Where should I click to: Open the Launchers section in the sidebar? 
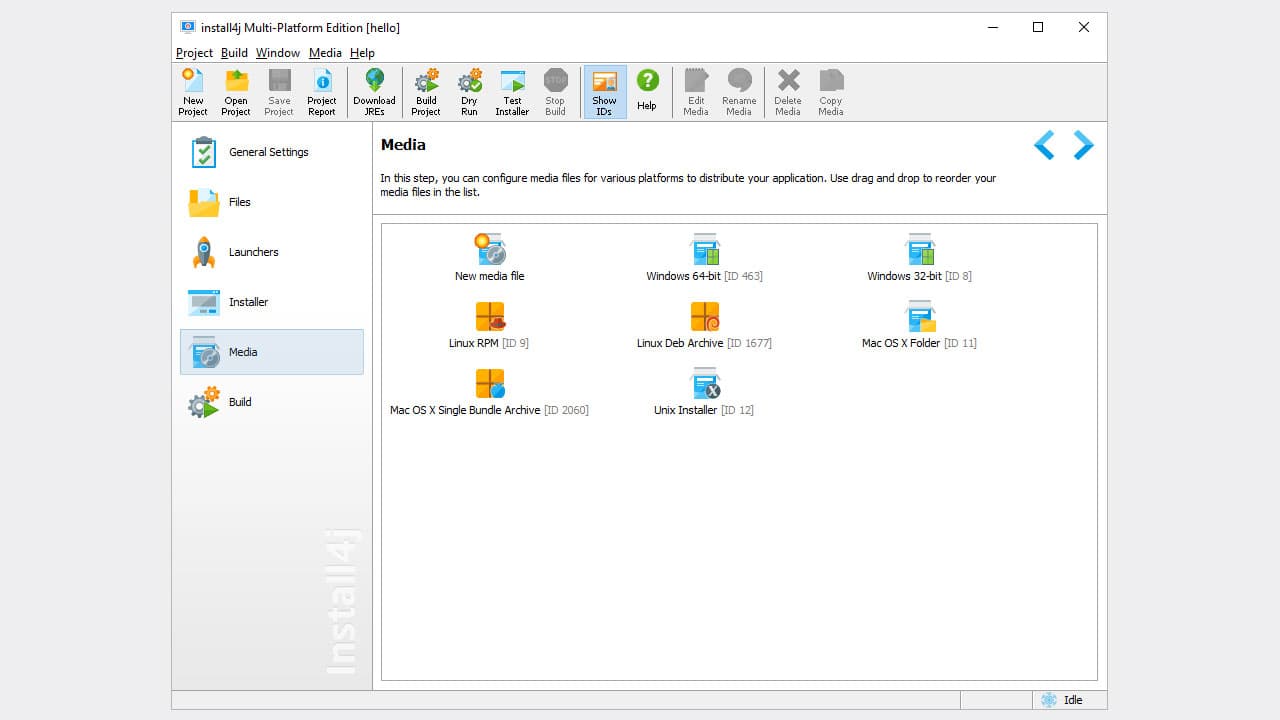(x=253, y=252)
